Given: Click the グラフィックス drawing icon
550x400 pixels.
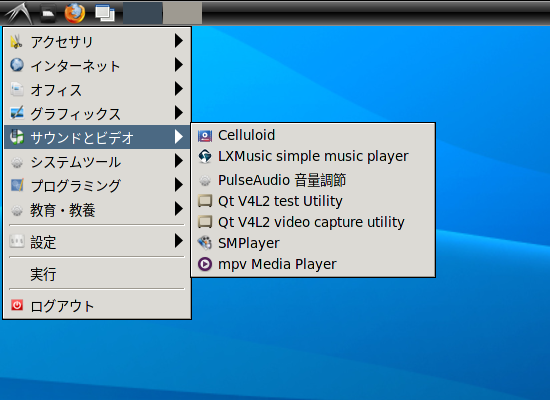Looking at the screenshot, I should point(17,113).
